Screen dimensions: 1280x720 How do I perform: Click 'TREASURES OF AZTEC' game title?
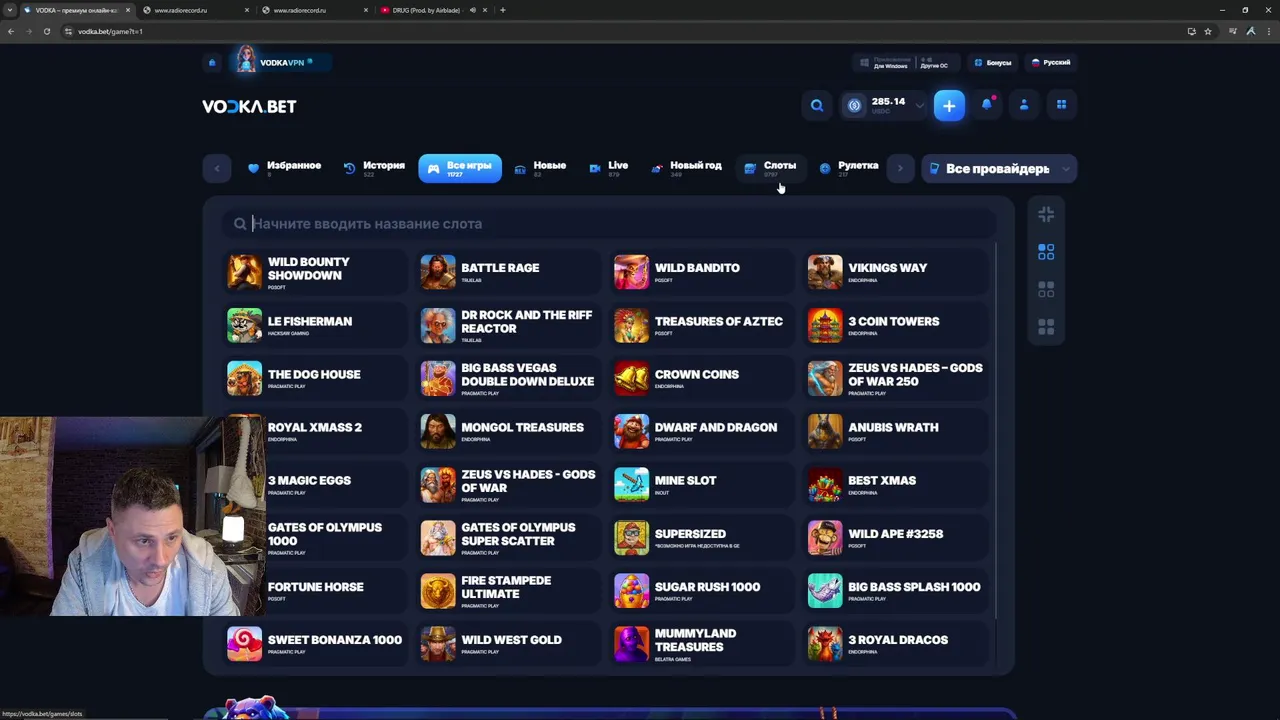pyautogui.click(x=719, y=321)
